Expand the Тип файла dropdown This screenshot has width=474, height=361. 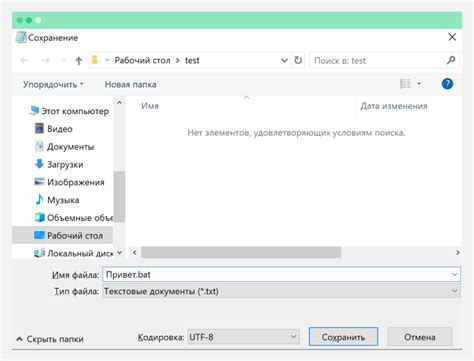(x=282, y=291)
